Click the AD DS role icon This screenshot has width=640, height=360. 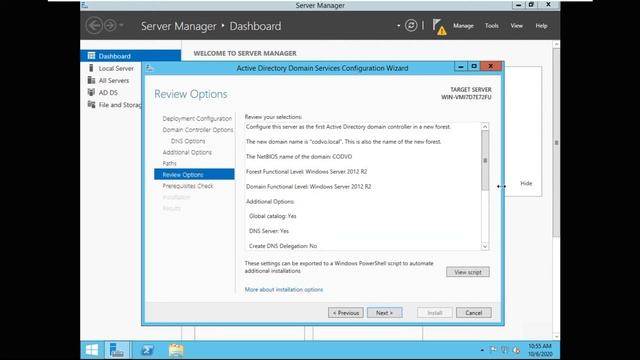(x=91, y=92)
